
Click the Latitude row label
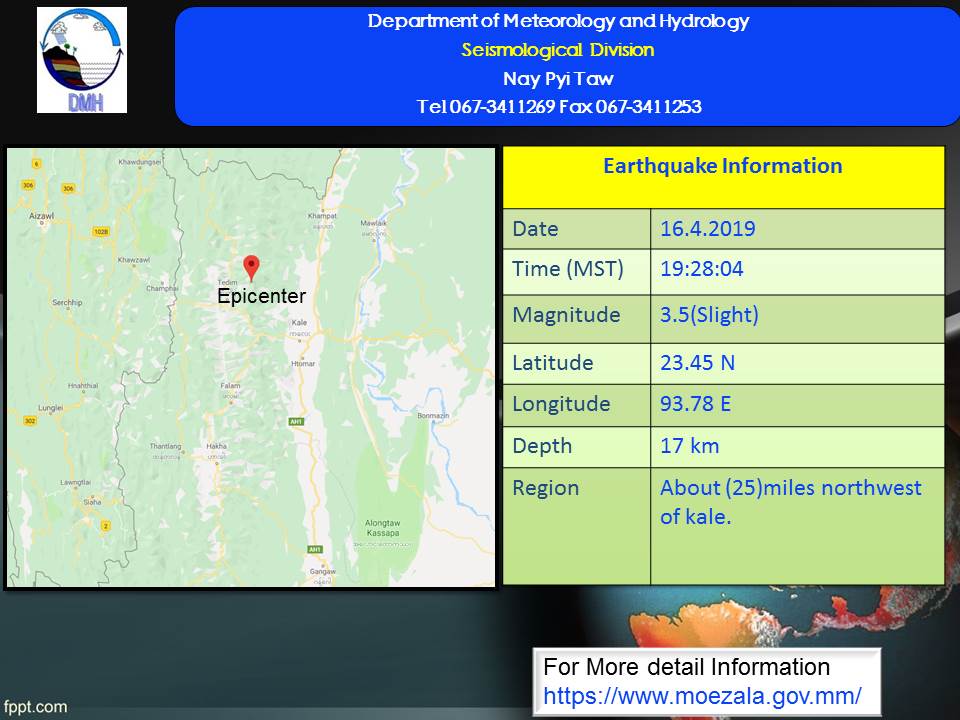click(552, 362)
